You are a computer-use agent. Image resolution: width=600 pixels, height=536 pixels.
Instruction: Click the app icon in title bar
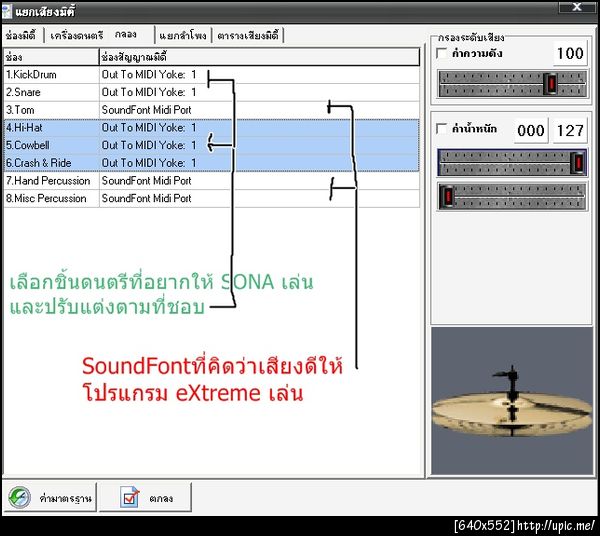7,11
